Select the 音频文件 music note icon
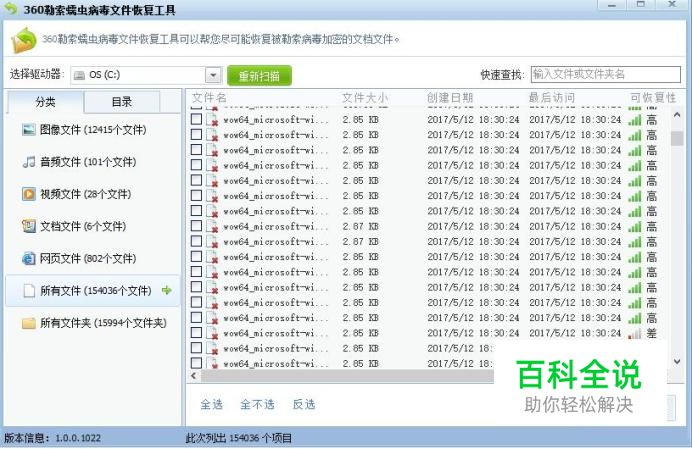Screen dimensions: 692x449 point(29,162)
